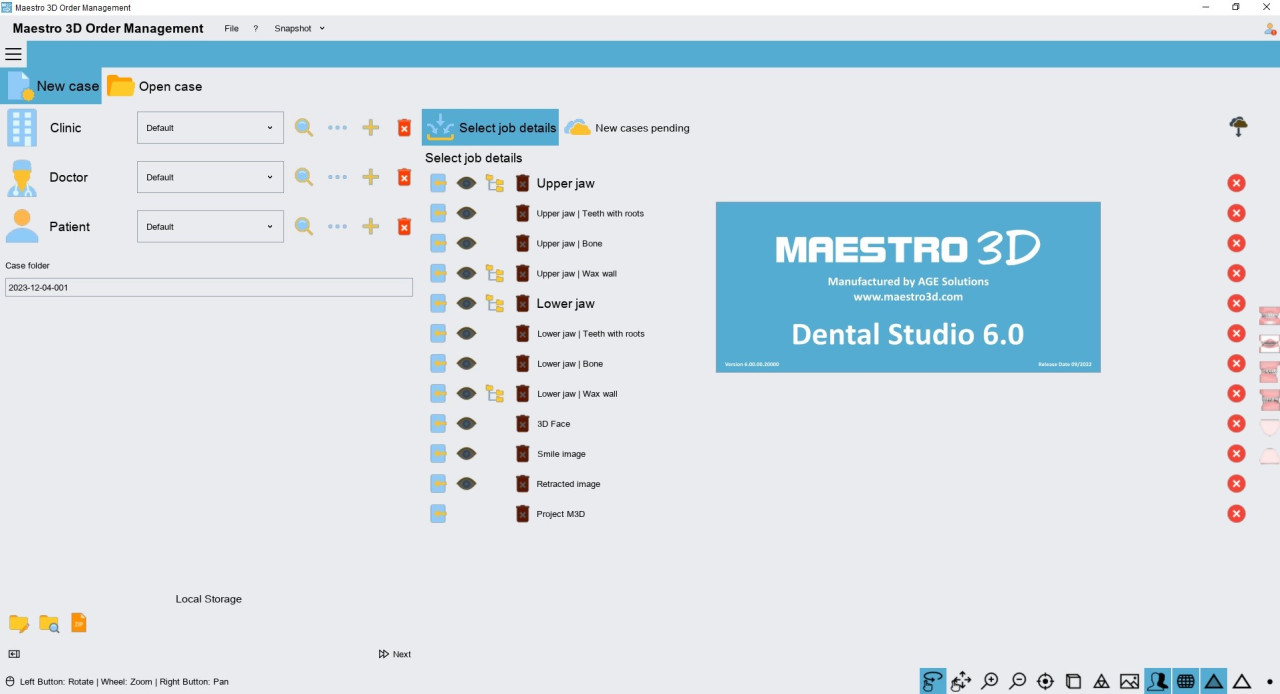Open the Clinic dropdown
Viewport: 1280px width, 694px height.
tap(210, 128)
